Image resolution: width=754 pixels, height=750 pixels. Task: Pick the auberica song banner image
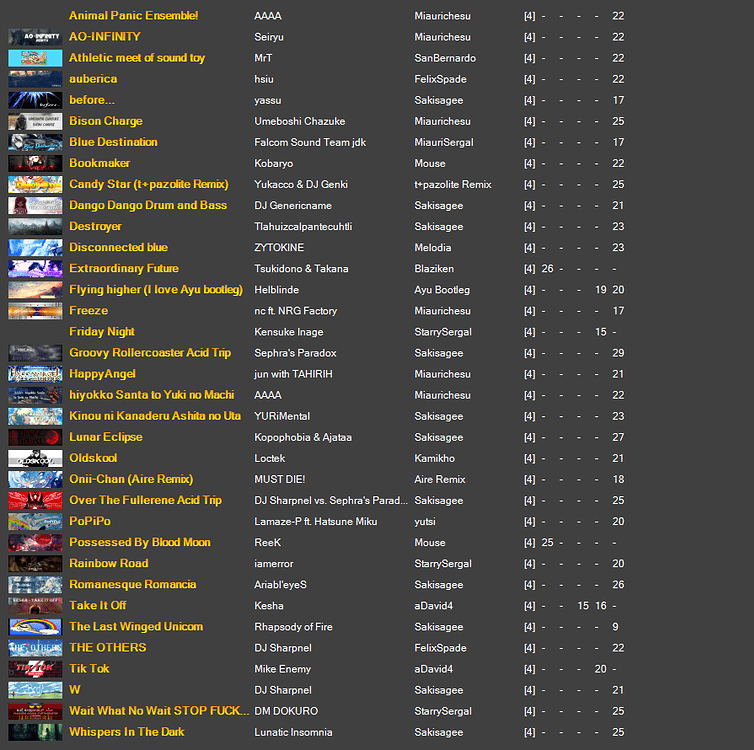click(35, 79)
